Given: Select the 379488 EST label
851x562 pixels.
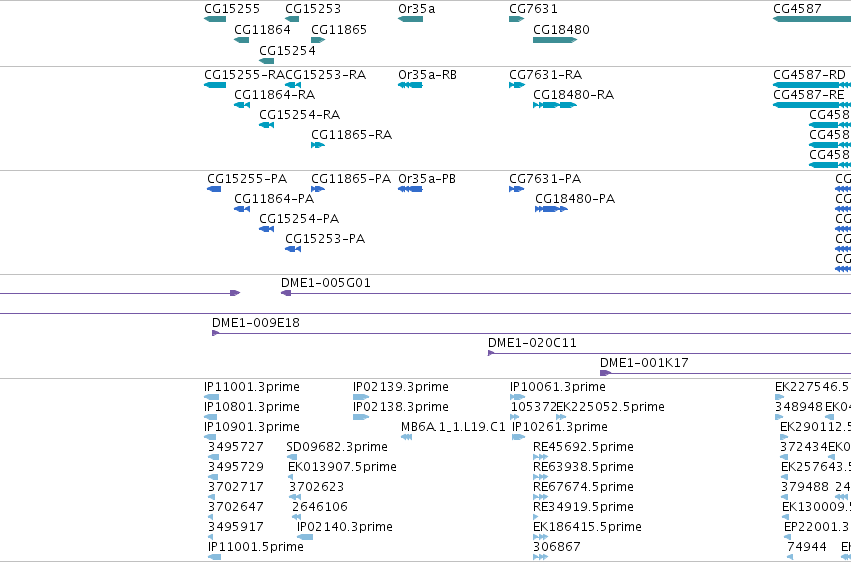Looking at the screenshot, I should (x=805, y=487).
